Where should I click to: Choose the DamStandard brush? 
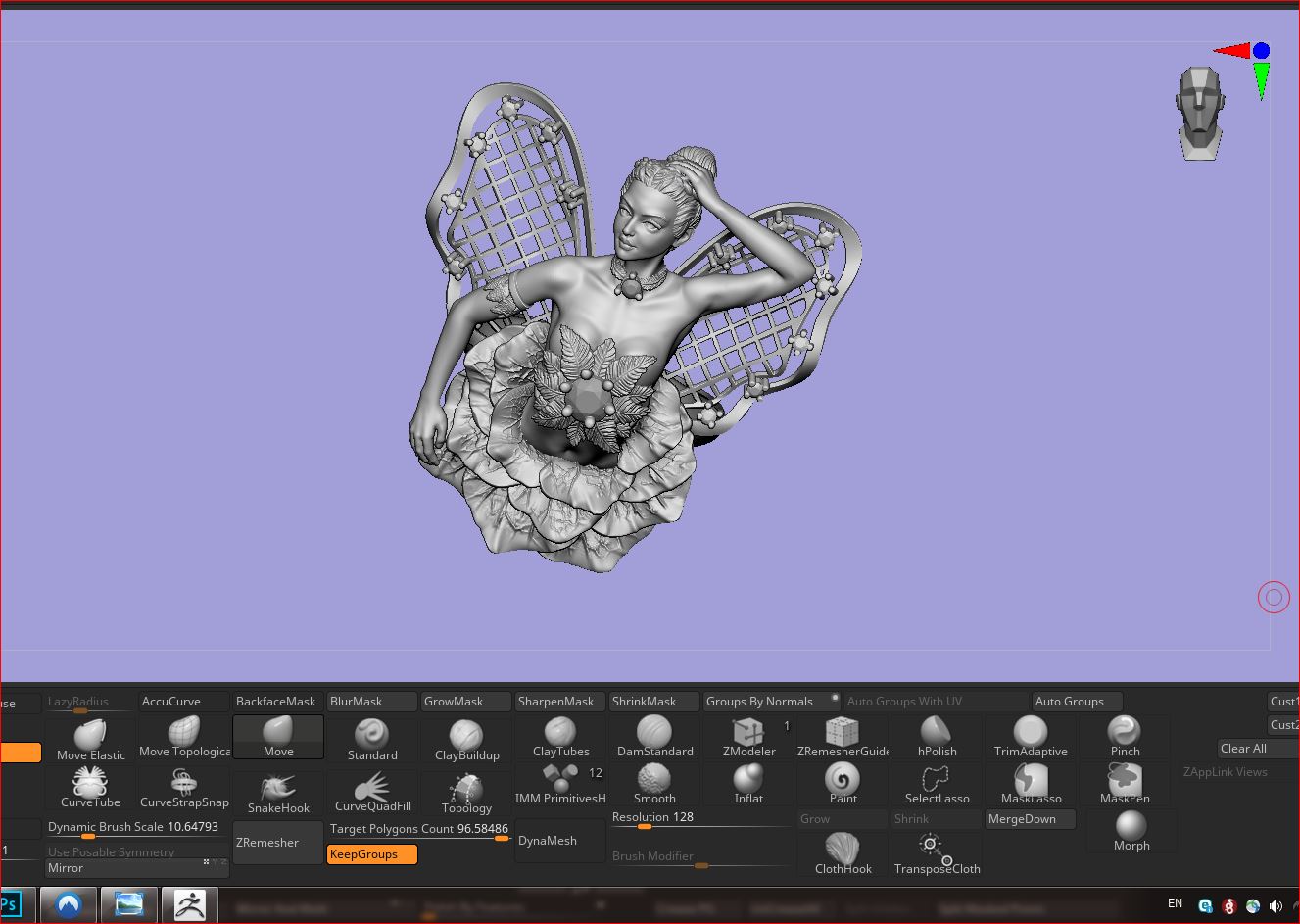(654, 737)
